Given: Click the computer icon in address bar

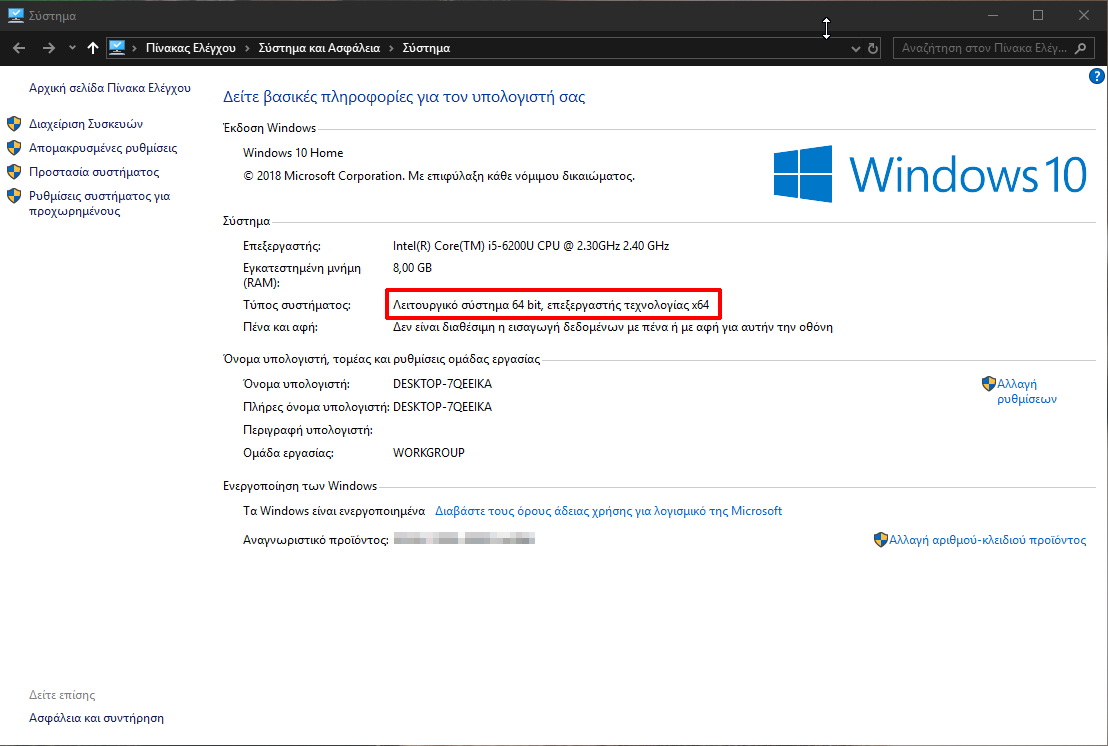Looking at the screenshot, I should tap(117, 47).
